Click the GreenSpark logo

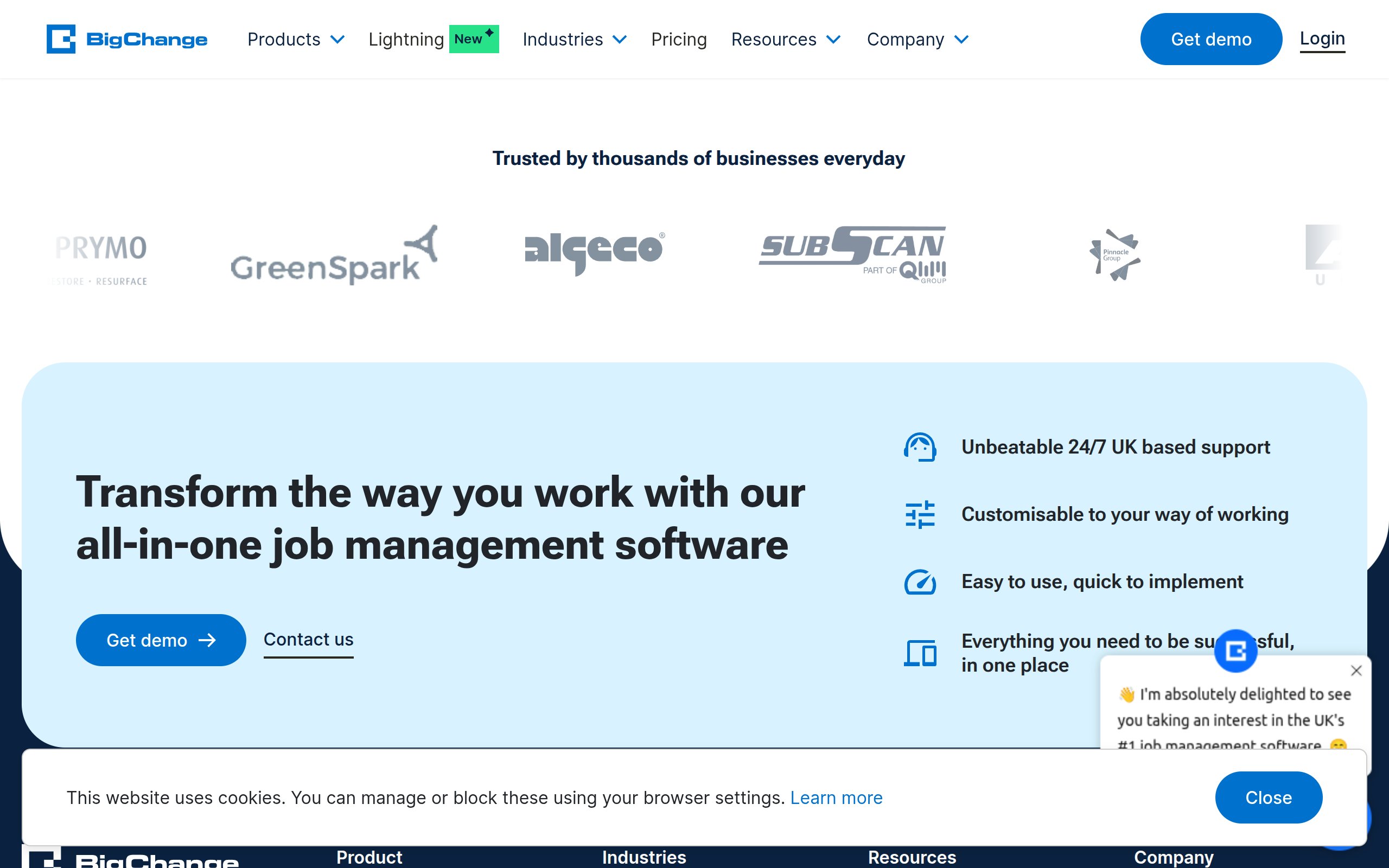click(x=334, y=254)
